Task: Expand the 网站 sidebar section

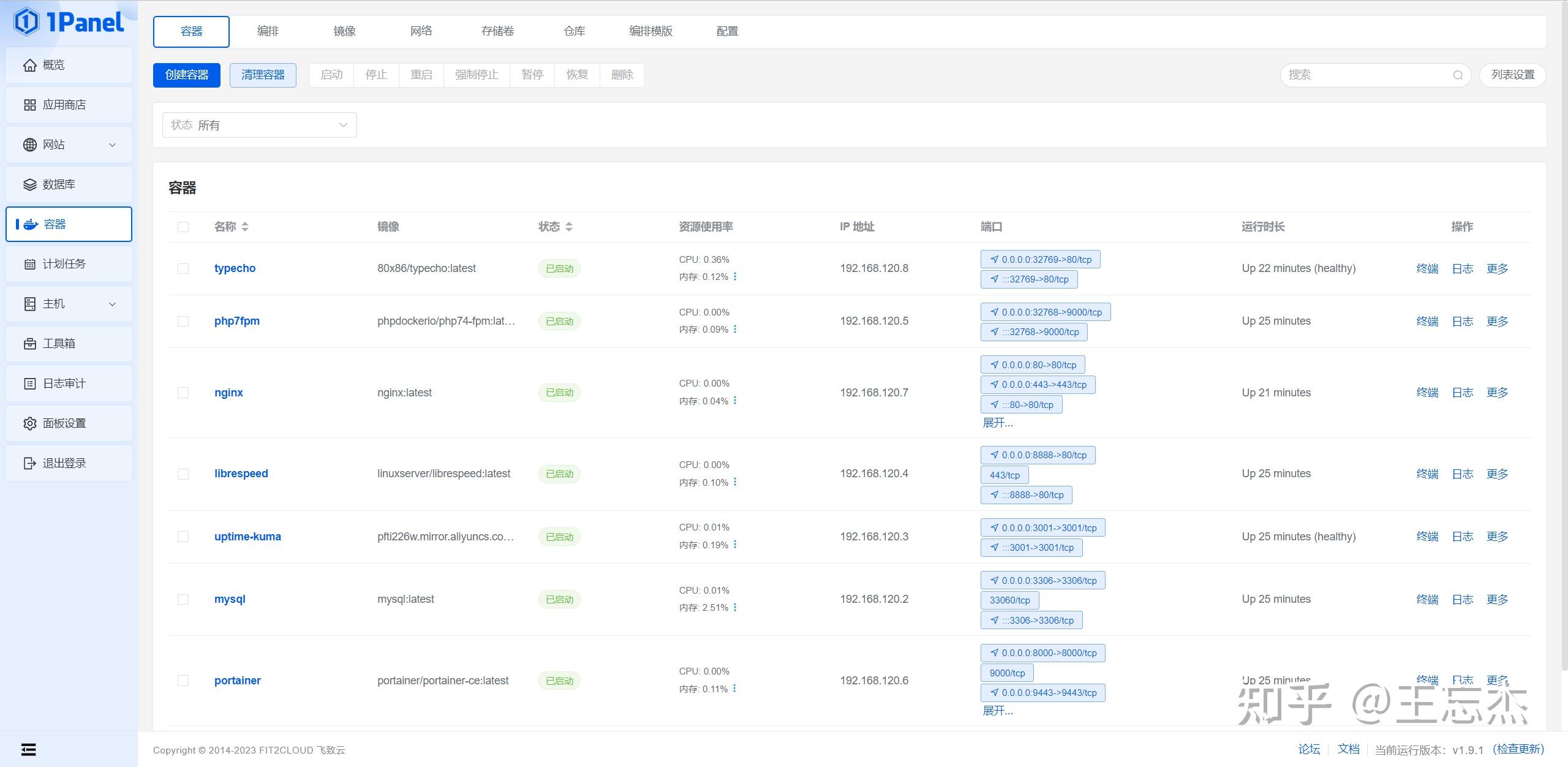Action: [112, 145]
